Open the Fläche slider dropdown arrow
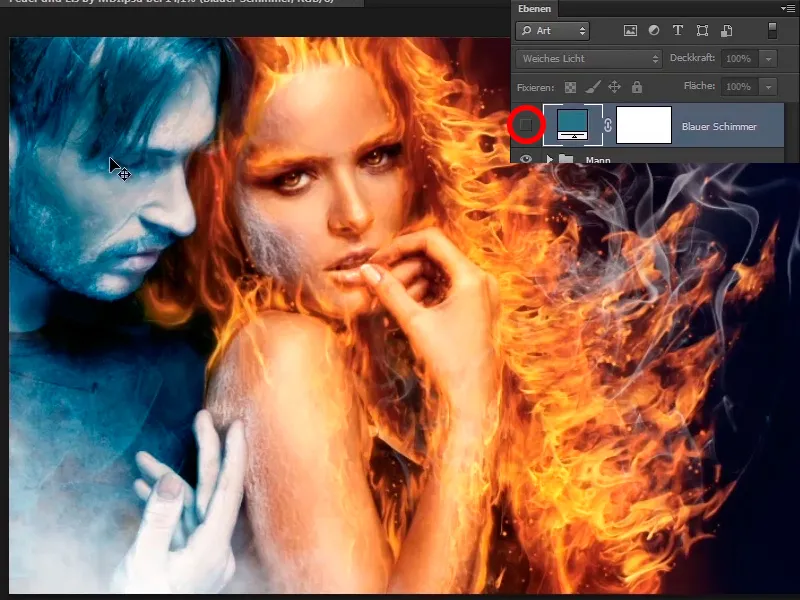This screenshot has height=600, width=800. coord(768,87)
